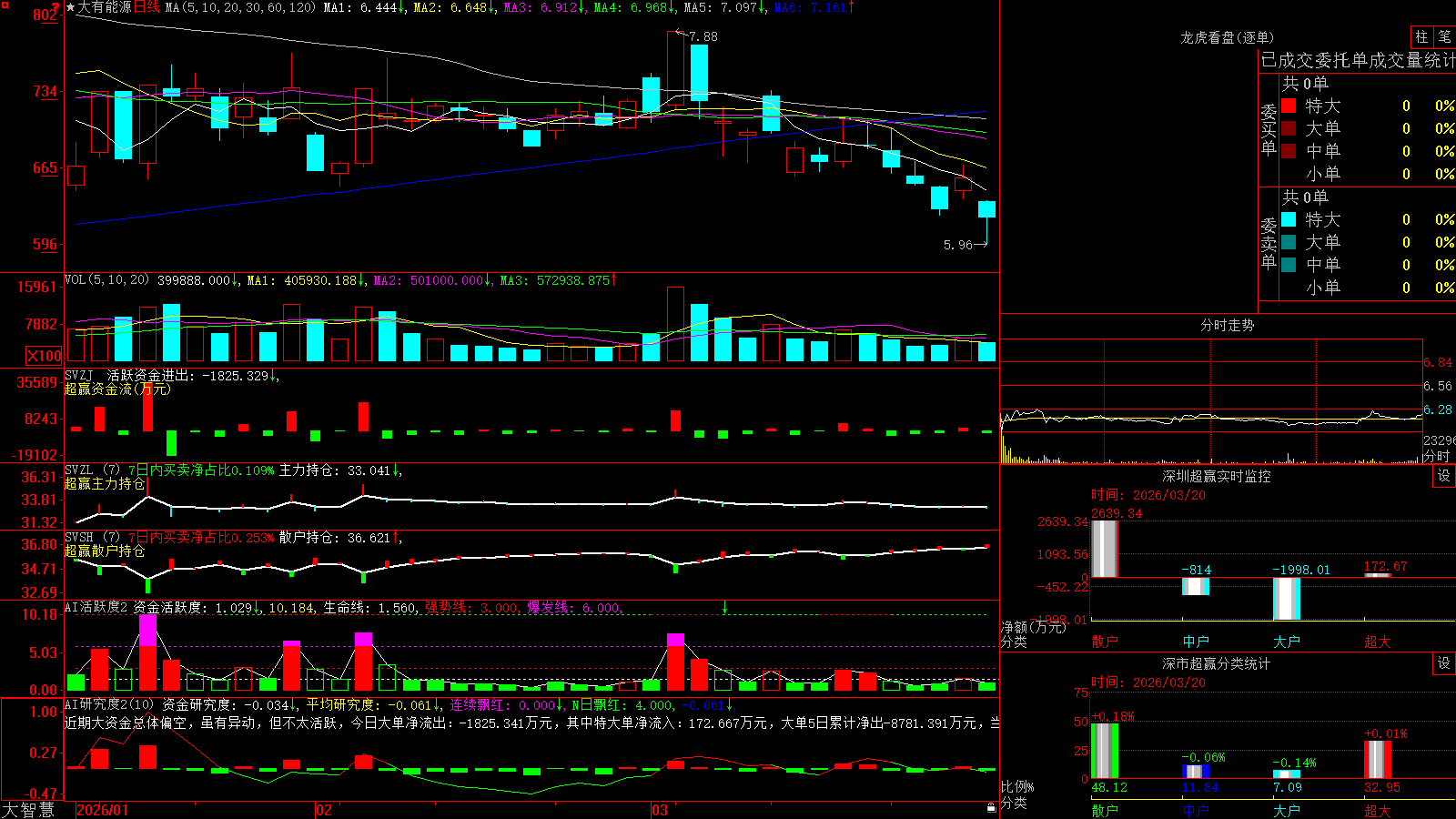1456x819 pixels.
Task: Click the star icon beside 大有能源
Action: pos(71,7)
